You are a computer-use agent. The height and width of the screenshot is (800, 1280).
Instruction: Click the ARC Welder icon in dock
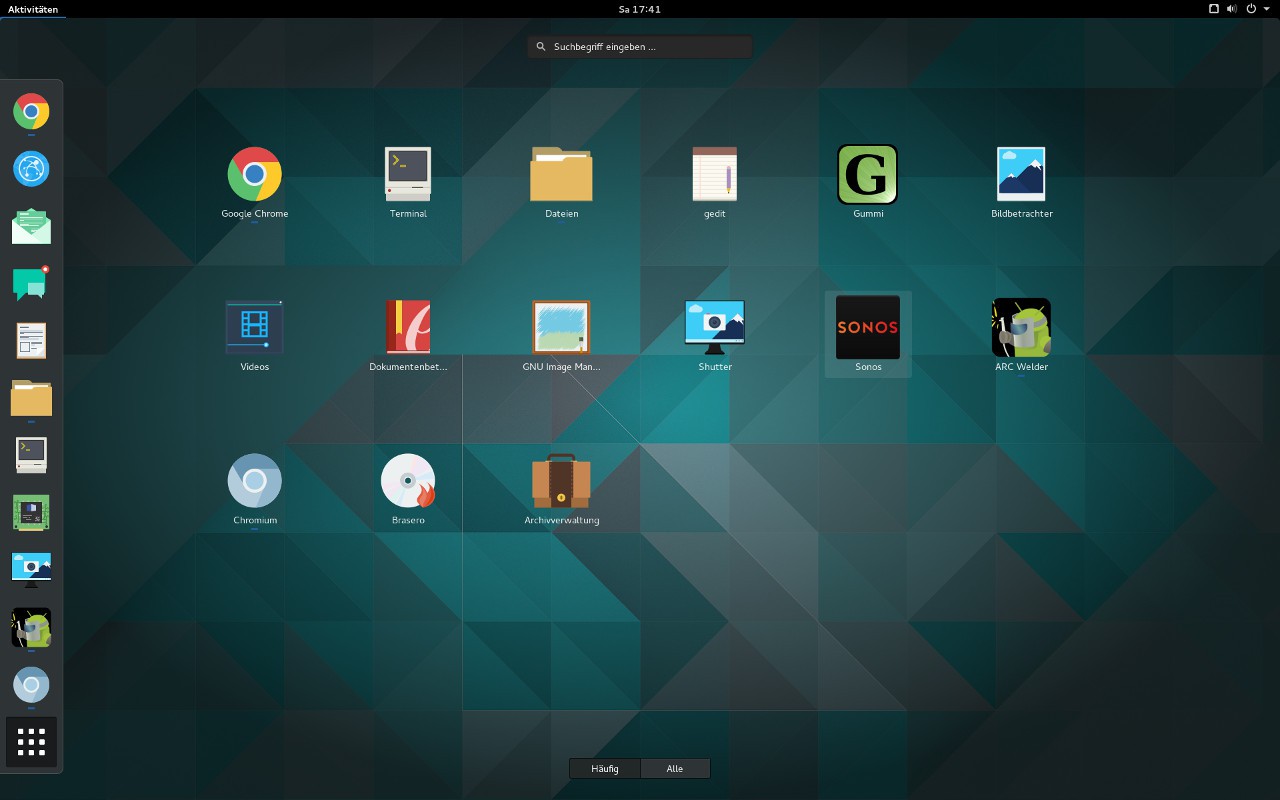point(31,628)
